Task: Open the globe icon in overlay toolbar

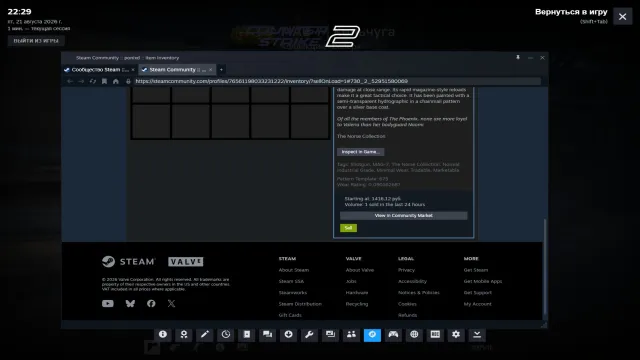Action: coord(414,335)
